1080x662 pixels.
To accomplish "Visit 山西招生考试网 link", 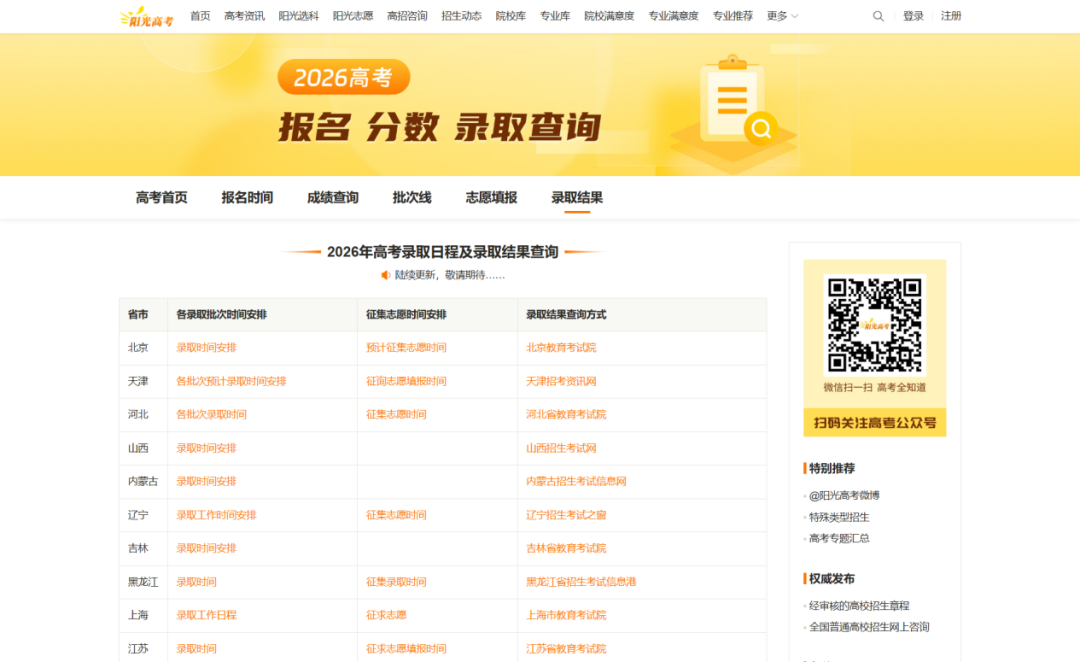I will tap(561, 448).
